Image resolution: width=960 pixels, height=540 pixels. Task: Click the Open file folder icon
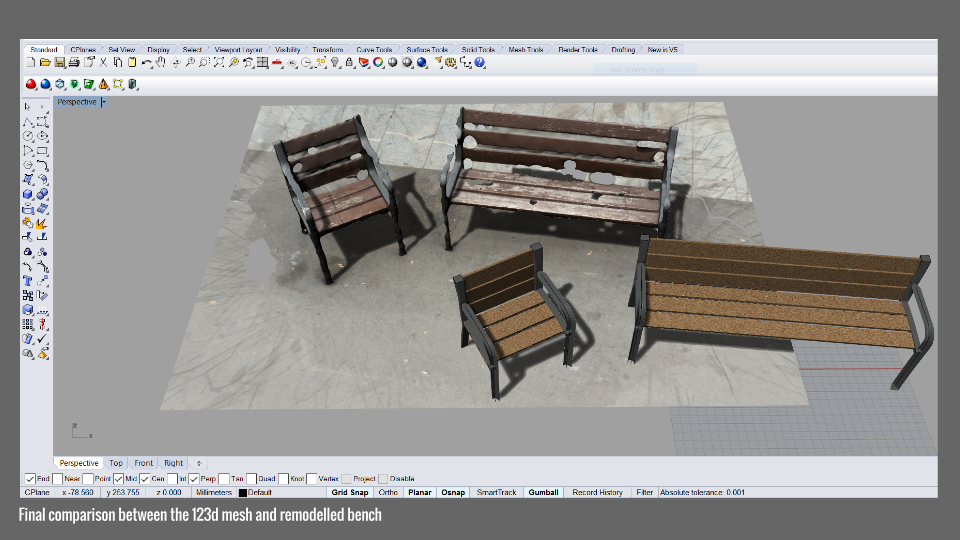click(x=45, y=63)
